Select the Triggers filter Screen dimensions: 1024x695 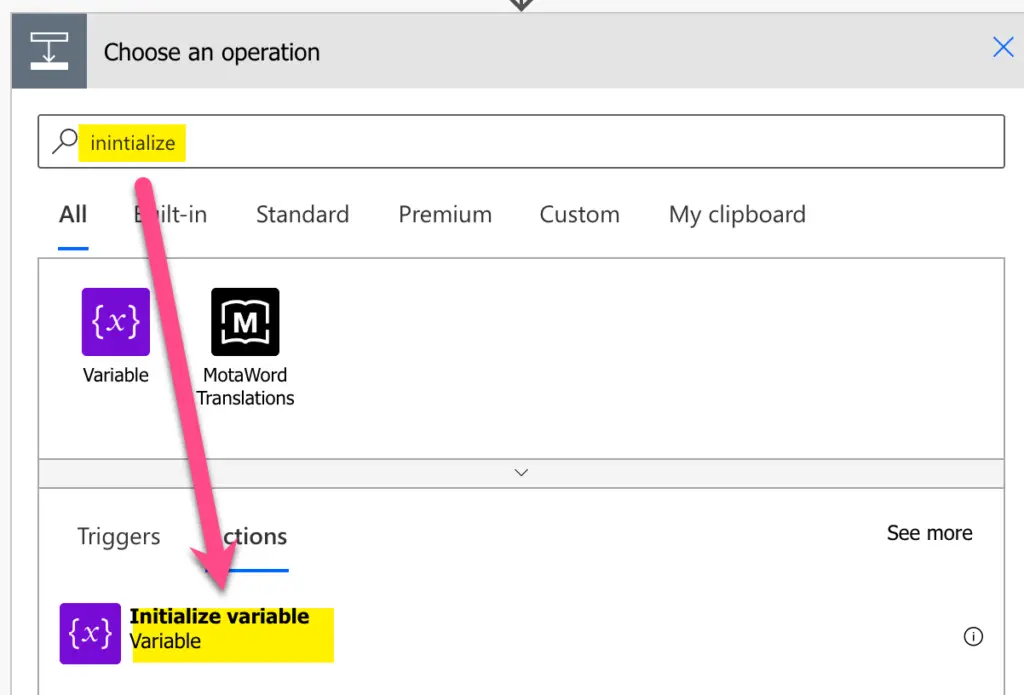tap(117, 537)
